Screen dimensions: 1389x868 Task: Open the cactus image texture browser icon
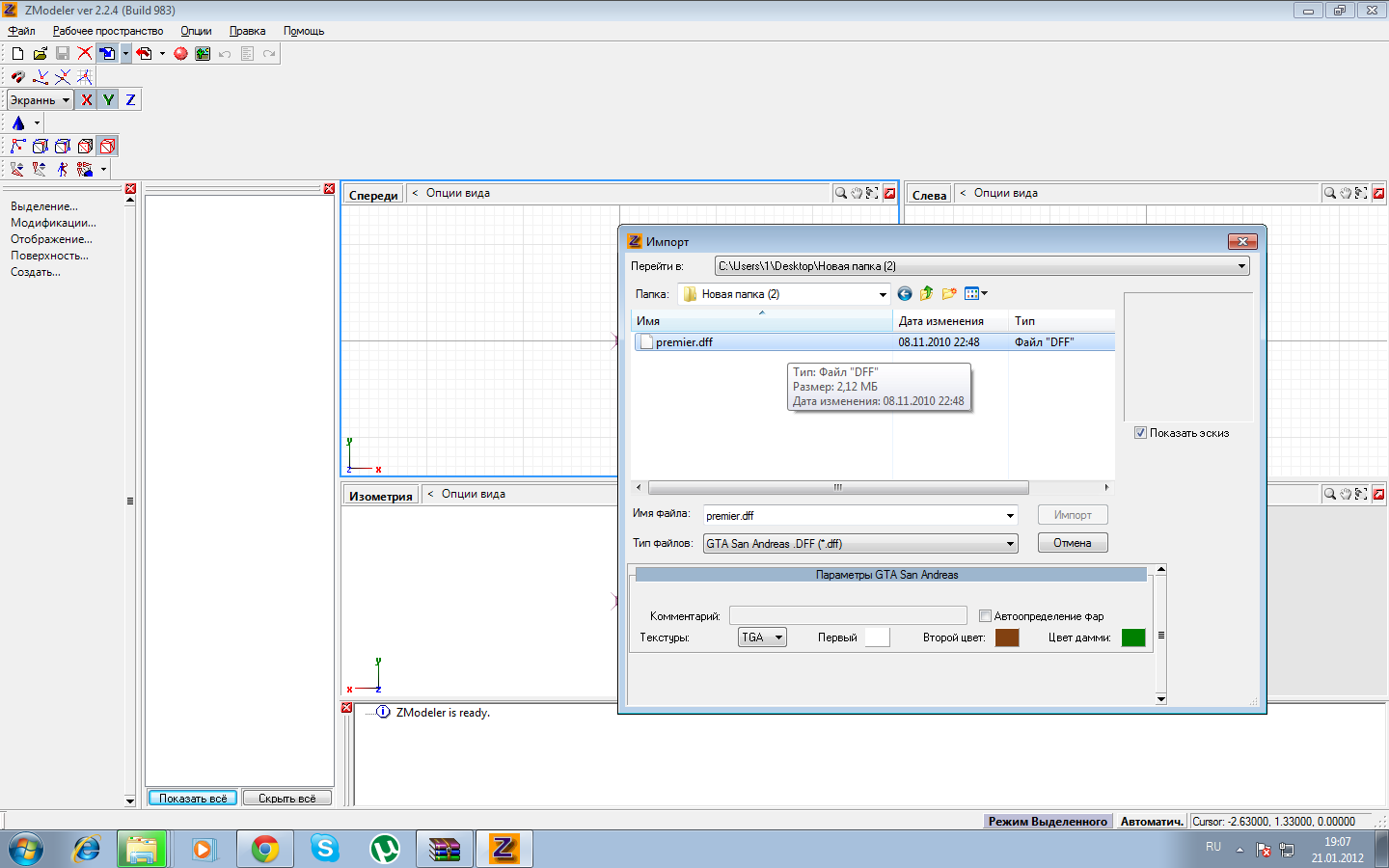(203, 54)
